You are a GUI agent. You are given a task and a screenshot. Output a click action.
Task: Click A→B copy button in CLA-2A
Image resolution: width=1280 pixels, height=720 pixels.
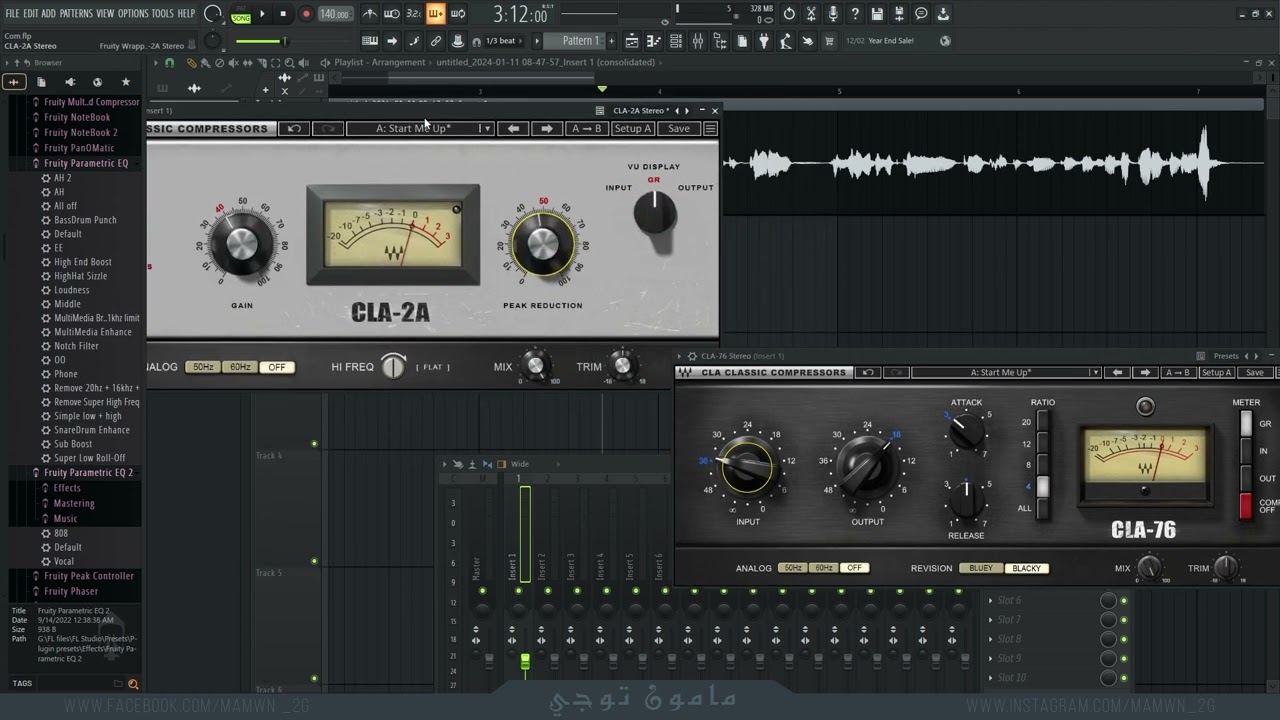point(586,129)
